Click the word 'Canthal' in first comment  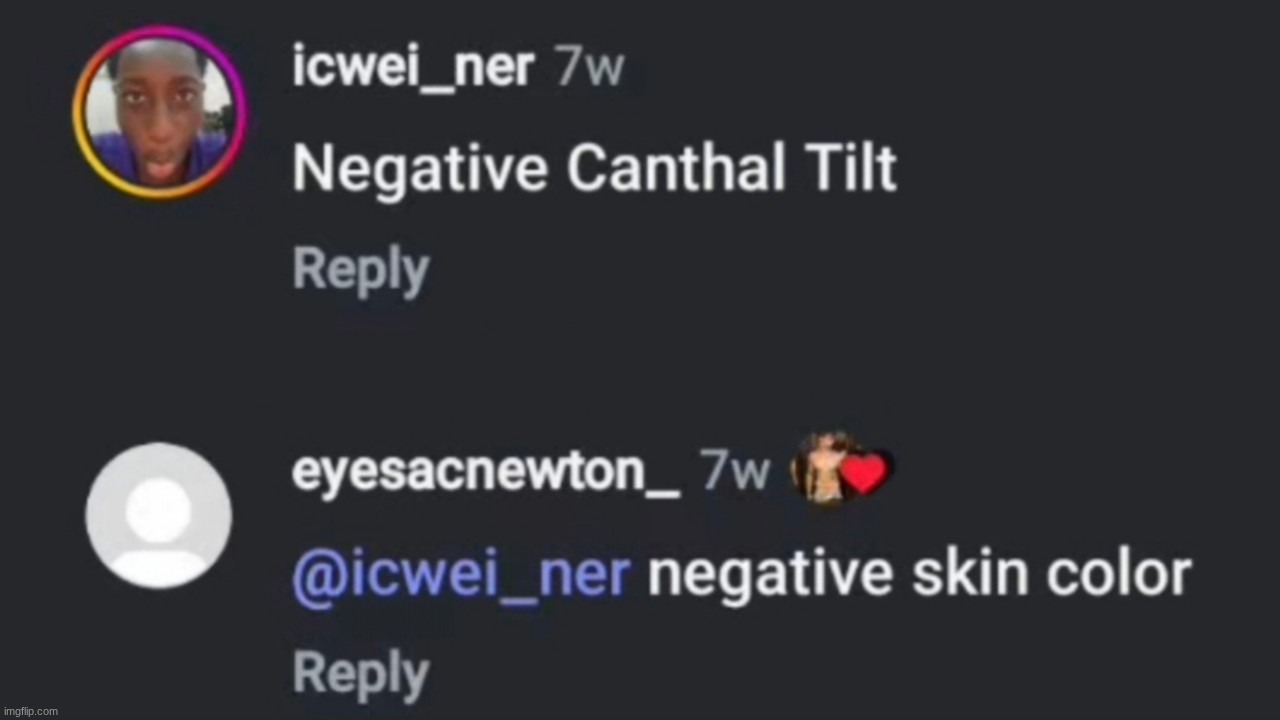pos(676,168)
